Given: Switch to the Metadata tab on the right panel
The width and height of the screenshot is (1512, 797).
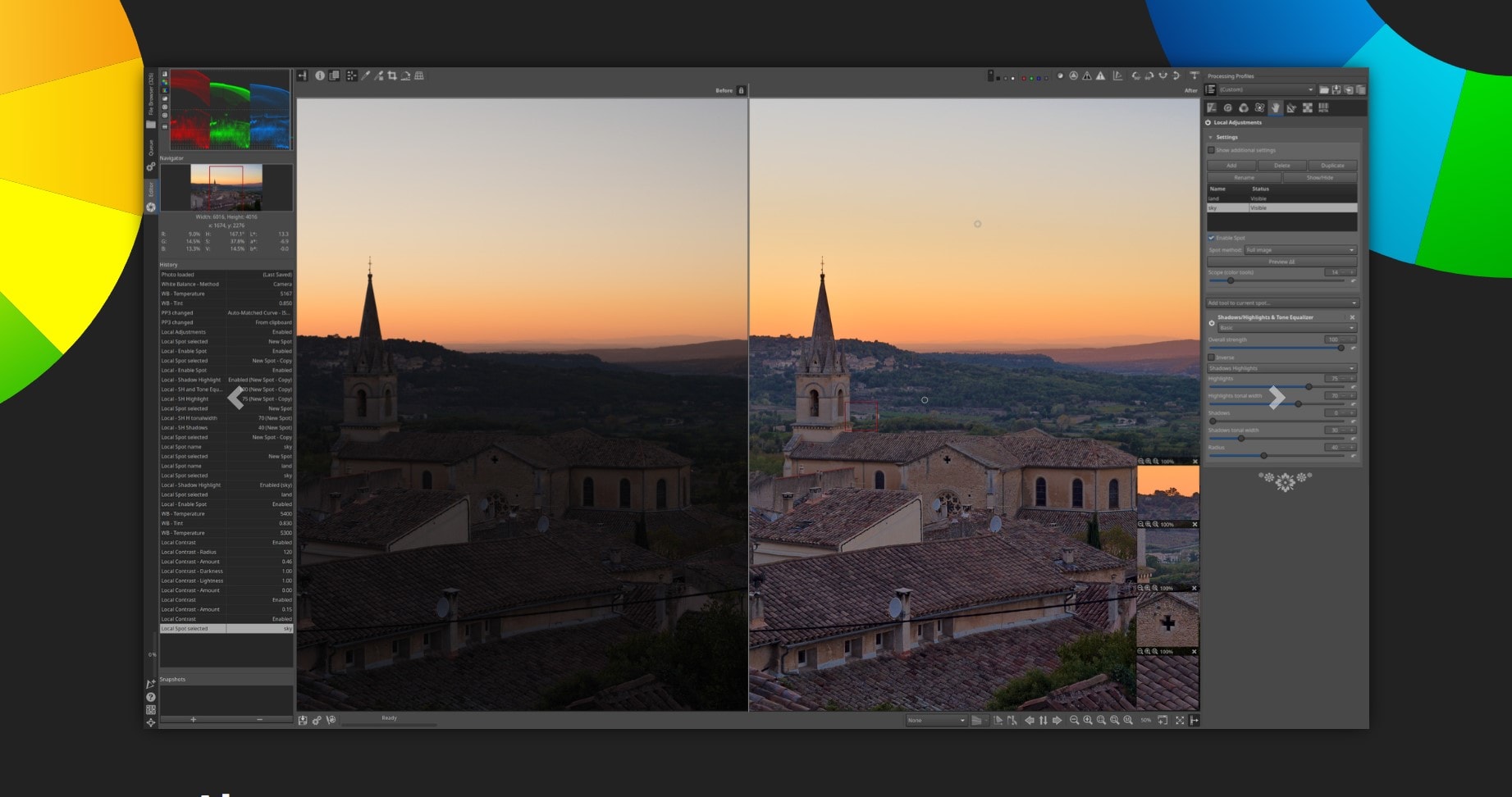Looking at the screenshot, I should click(x=1323, y=107).
